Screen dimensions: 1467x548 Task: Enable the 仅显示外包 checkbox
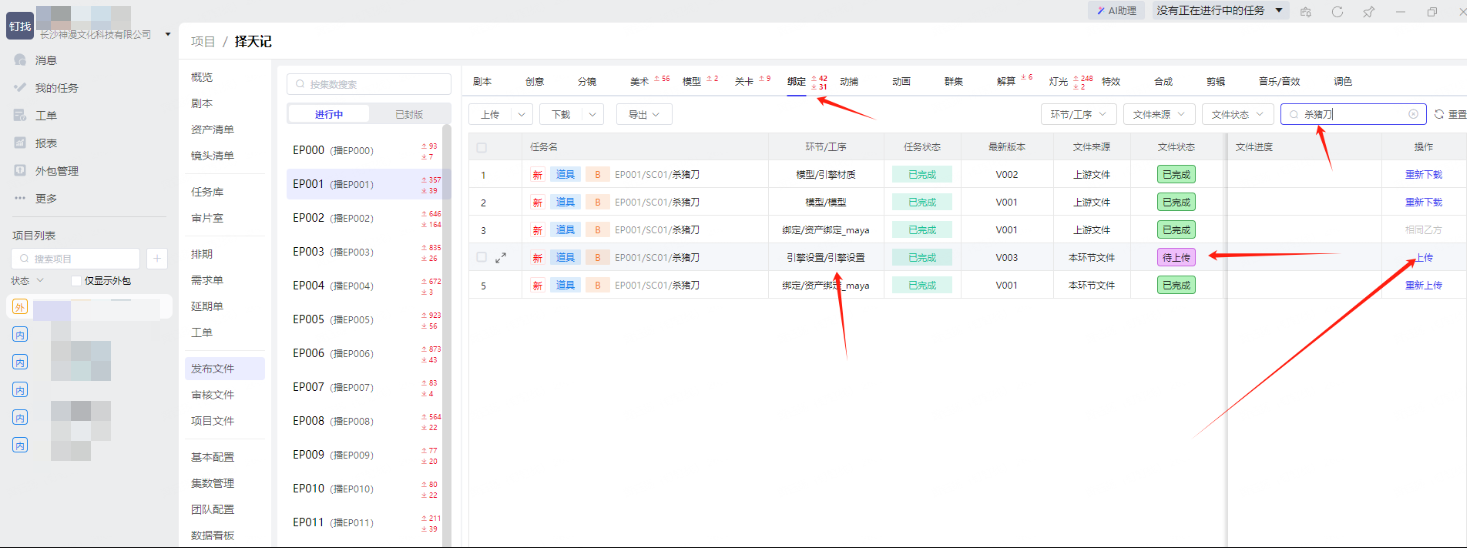77,281
